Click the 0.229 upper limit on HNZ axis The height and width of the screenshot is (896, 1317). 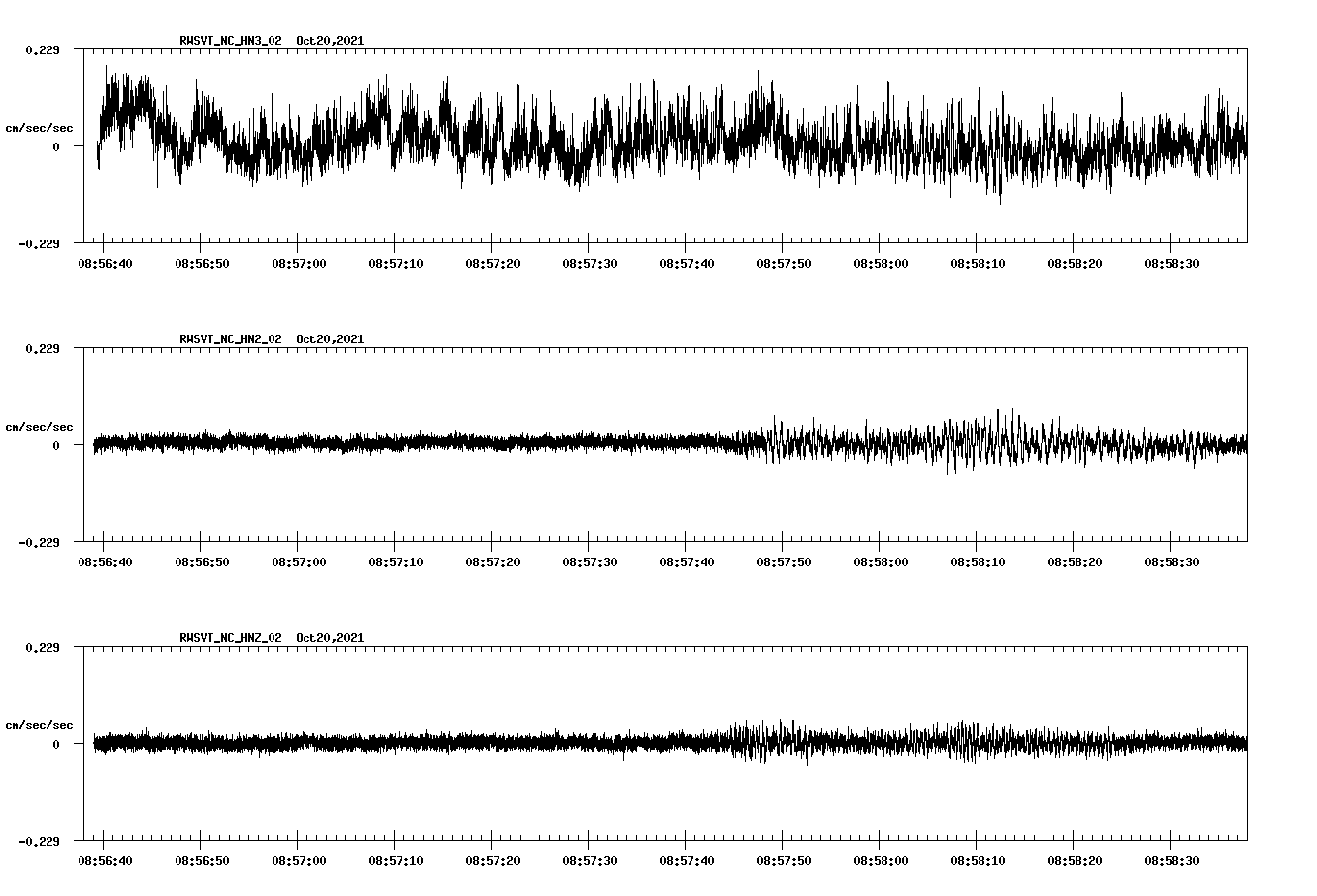click(x=42, y=647)
